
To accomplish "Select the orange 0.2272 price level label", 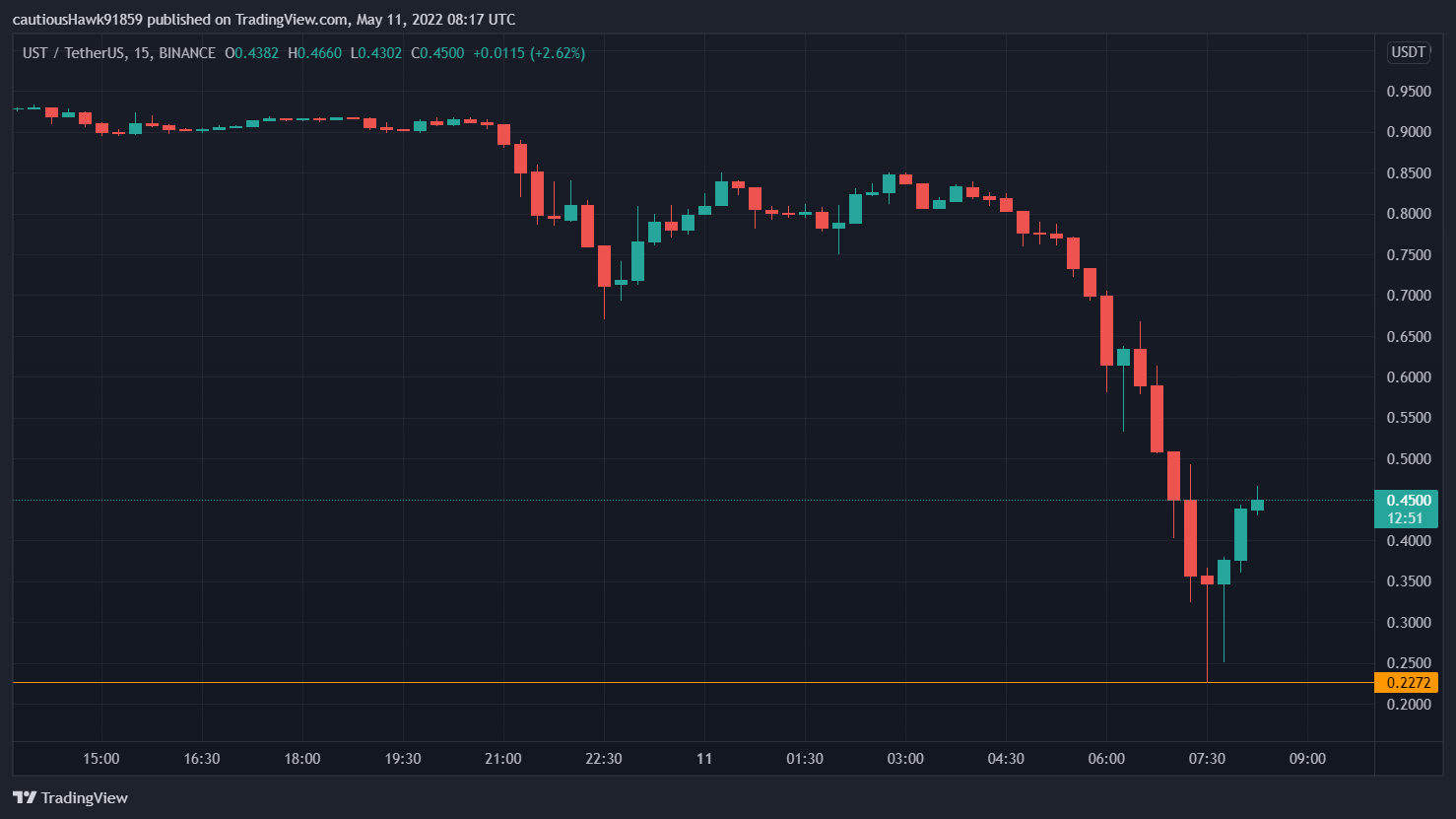I will tap(1408, 682).
